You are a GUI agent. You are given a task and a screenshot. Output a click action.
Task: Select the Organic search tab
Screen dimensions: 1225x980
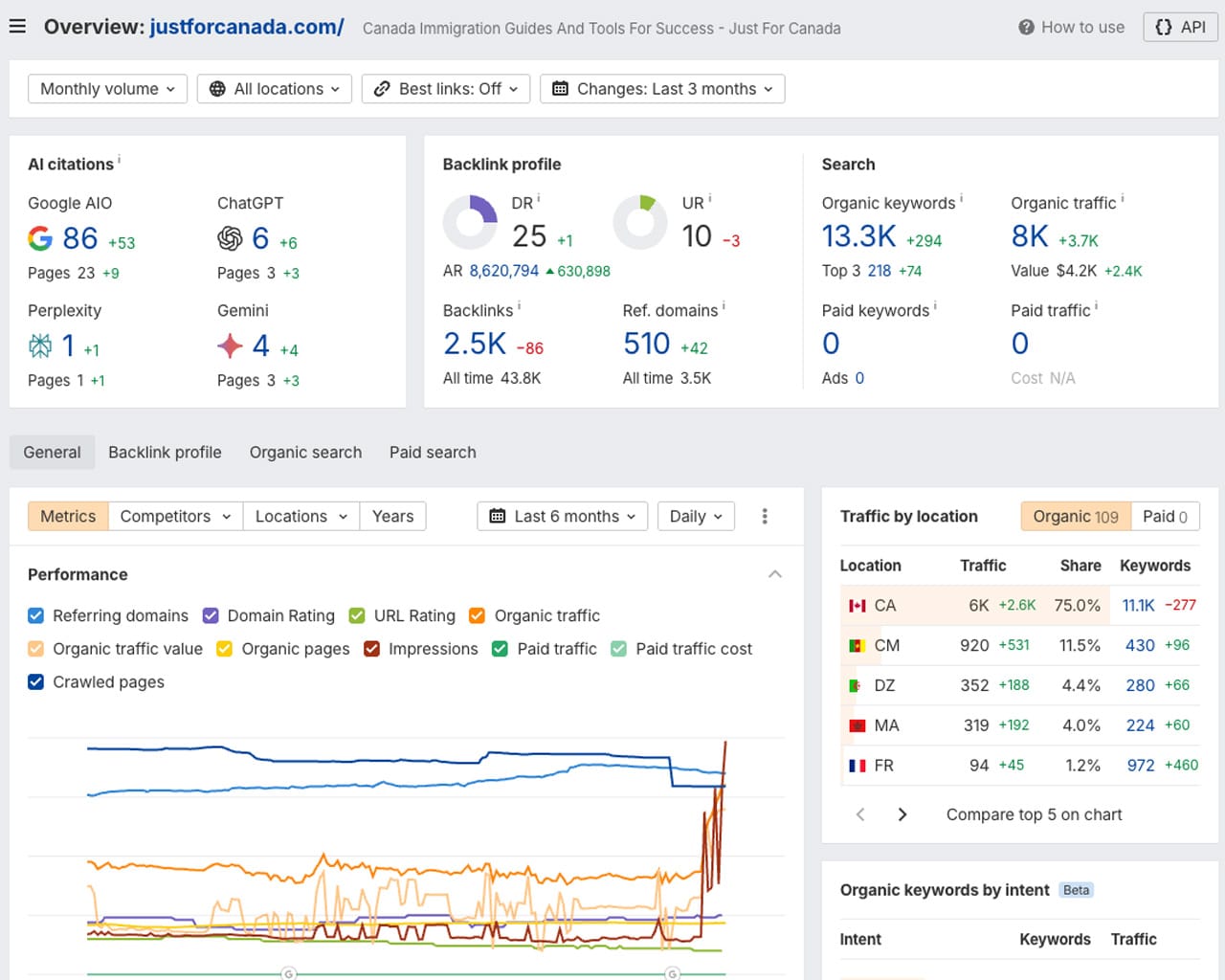pyautogui.click(x=305, y=453)
